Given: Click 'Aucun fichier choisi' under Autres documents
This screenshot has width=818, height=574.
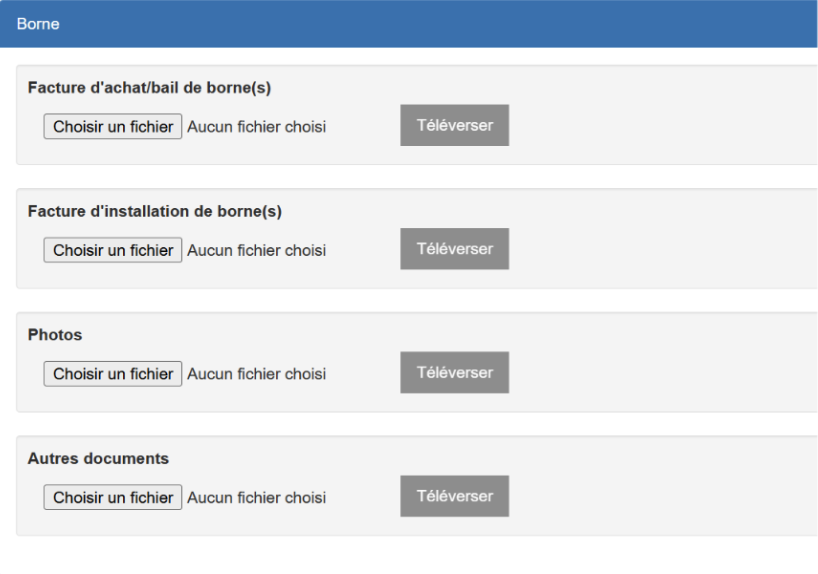Looking at the screenshot, I should 257,498.
